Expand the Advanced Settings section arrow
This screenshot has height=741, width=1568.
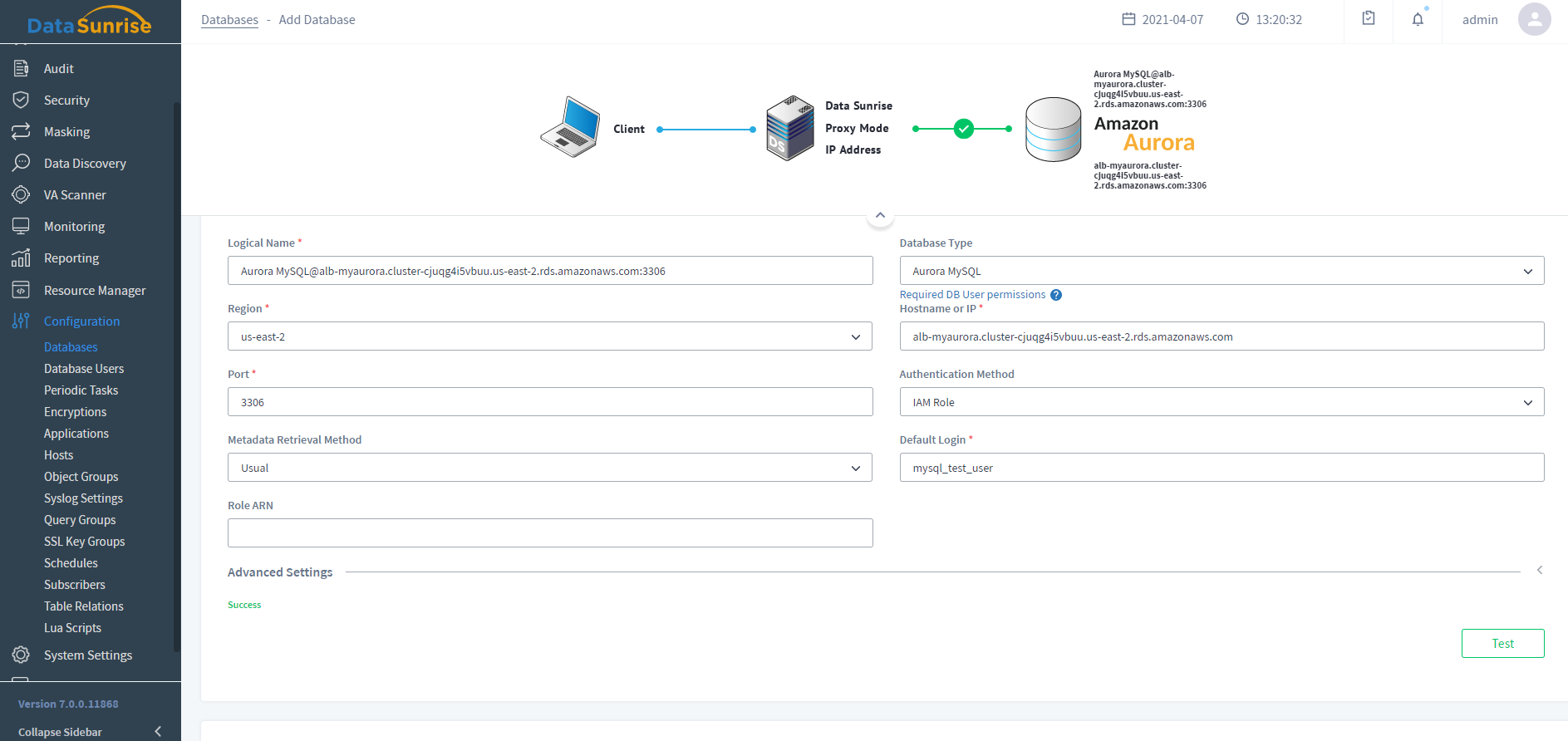pyautogui.click(x=1539, y=571)
